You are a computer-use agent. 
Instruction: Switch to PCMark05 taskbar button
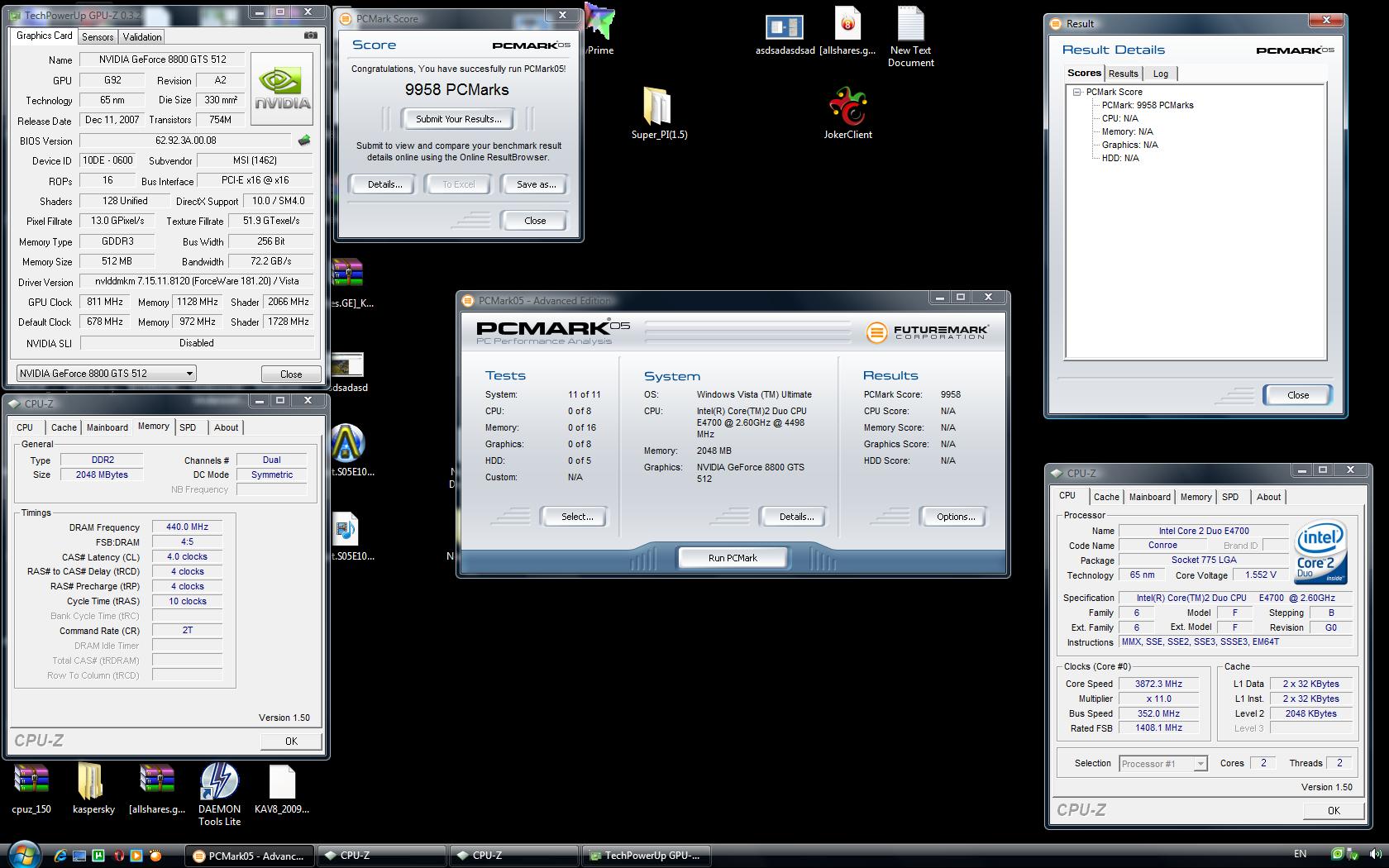(249, 856)
